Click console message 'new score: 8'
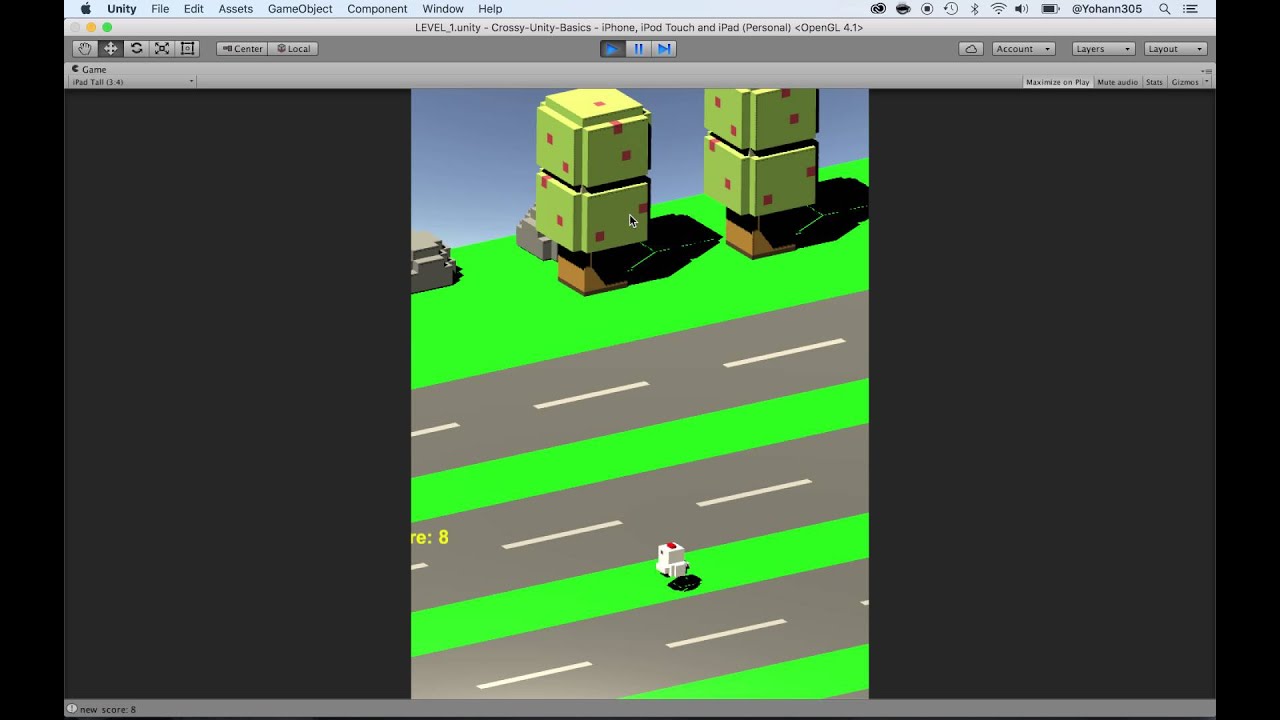 pos(108,709)
